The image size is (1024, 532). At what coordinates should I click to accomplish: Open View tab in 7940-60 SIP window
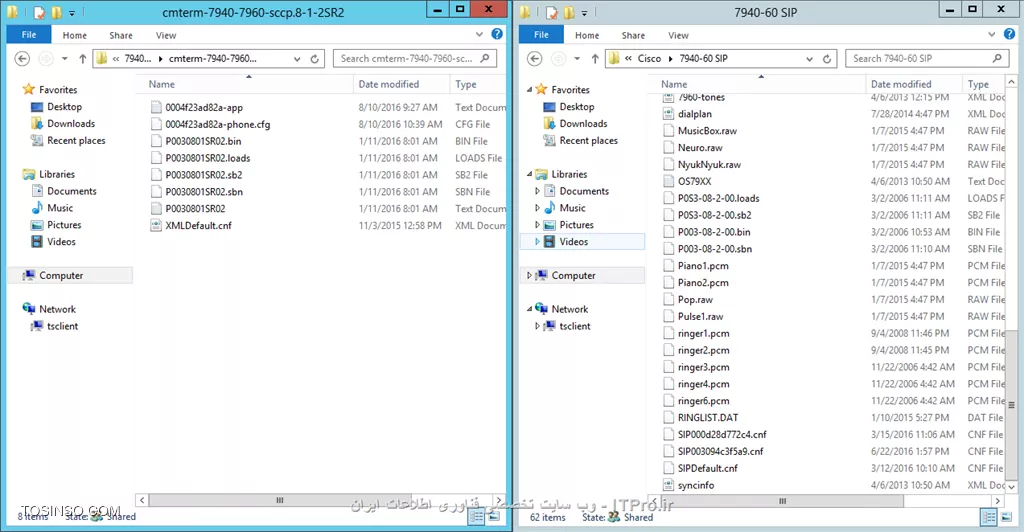tap(678, 35)
